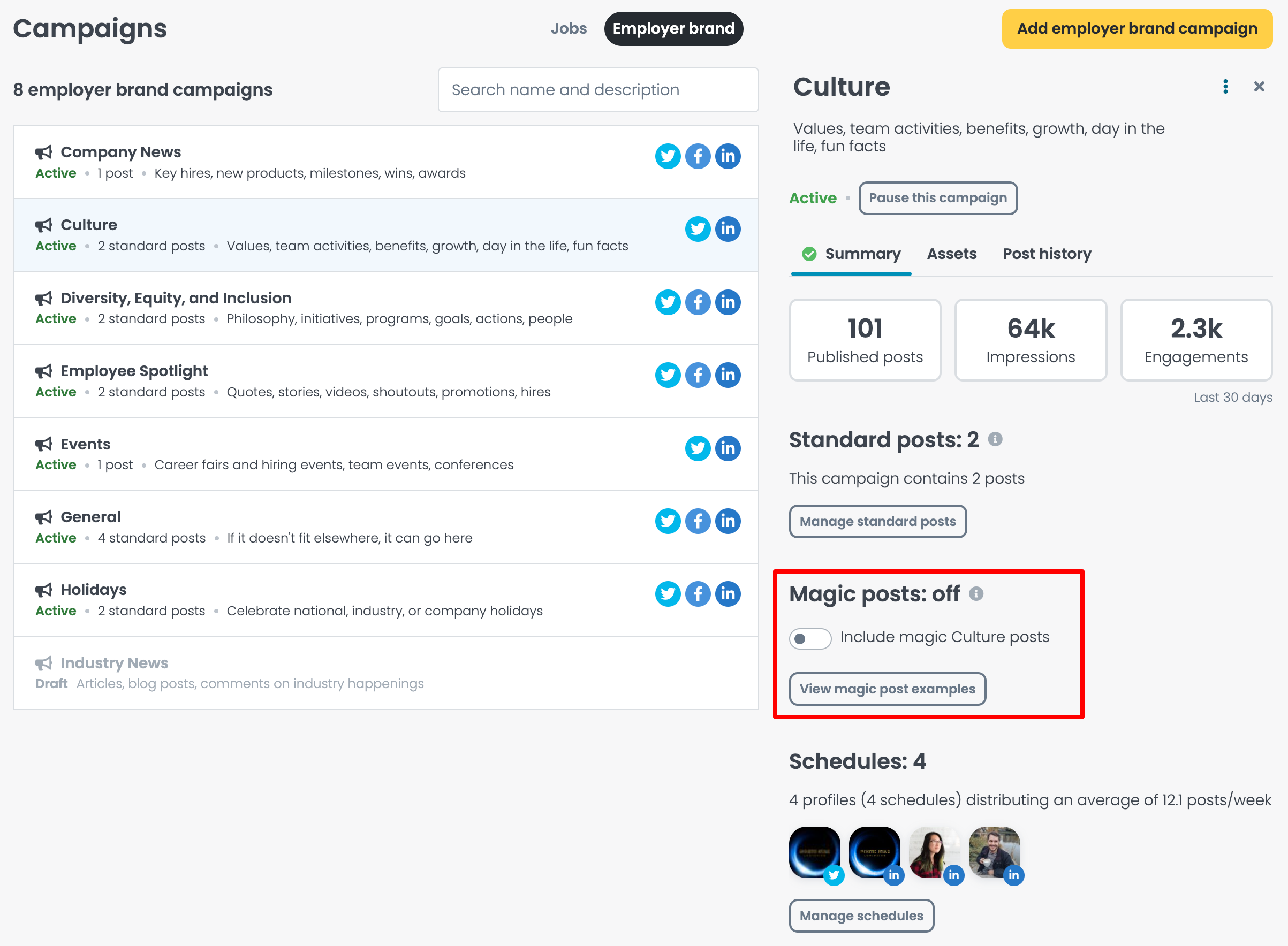Click the info icon next to Standard posts: 2
The height and width of the screenshot is (946, 1288).
996,440
